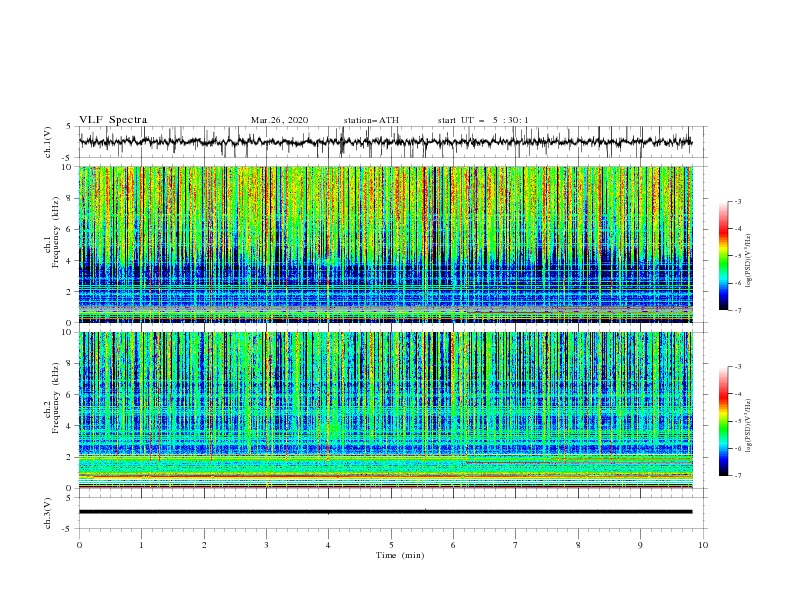Click the "station=ATH" header label
Image resolution: width=792 pixels, height=612 pixels.
point(371,120)
